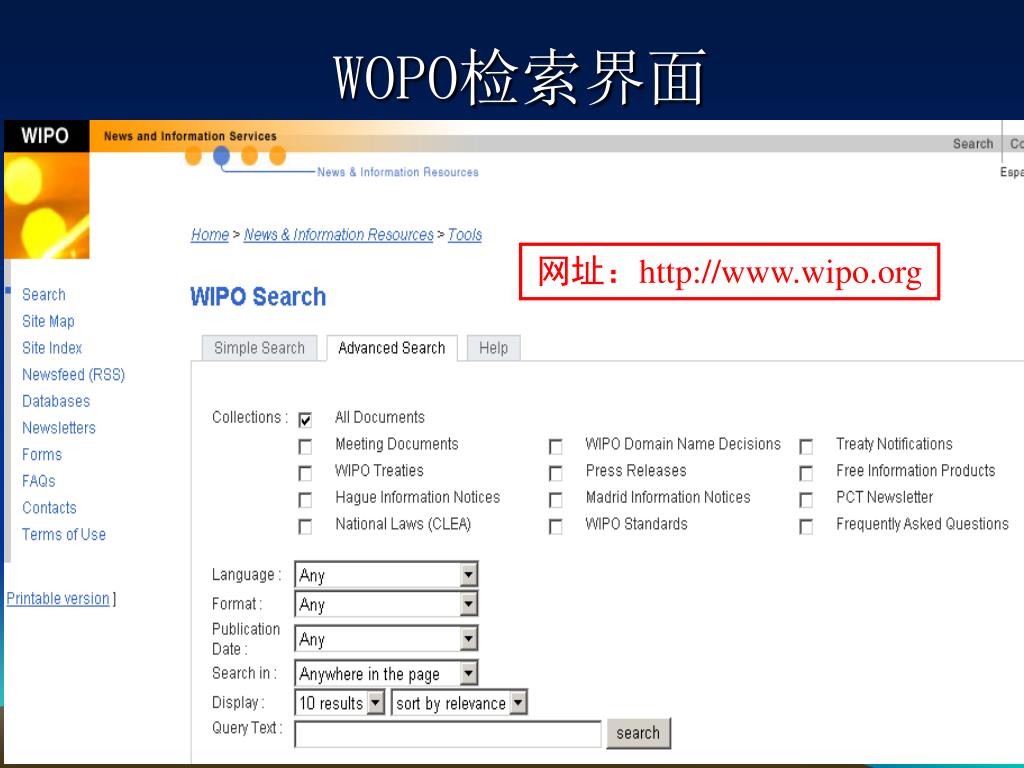Expand the Format dropdown

(x=386, y=604)
